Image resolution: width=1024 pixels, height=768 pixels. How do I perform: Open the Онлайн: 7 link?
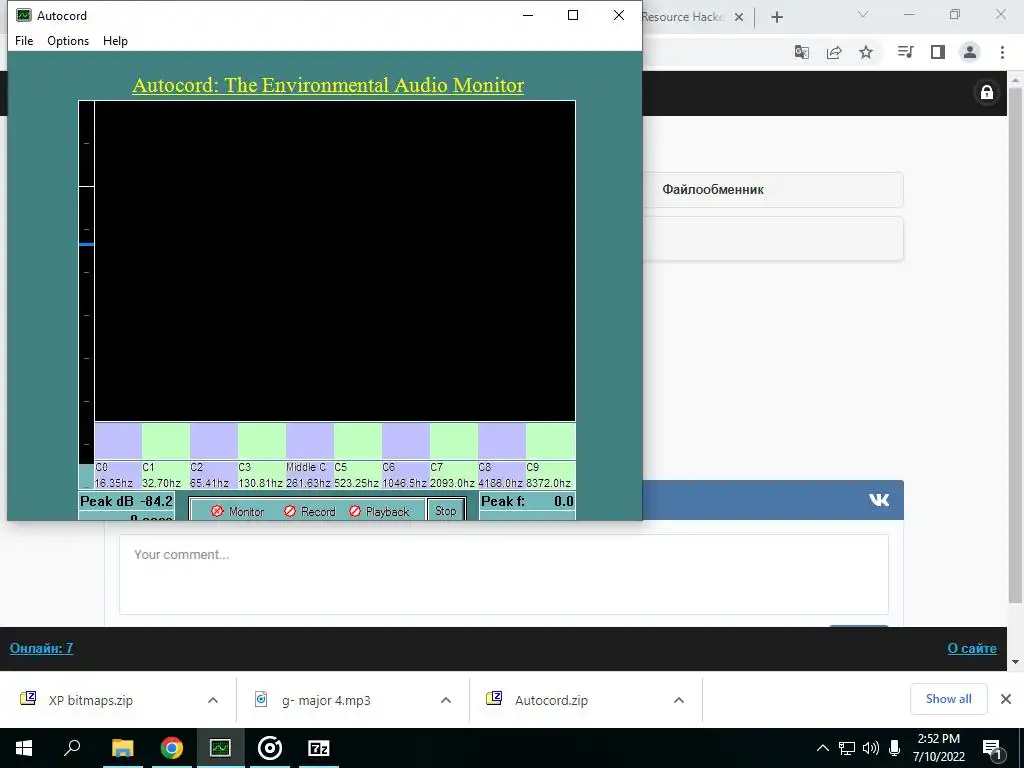click(x=41, y=648)
